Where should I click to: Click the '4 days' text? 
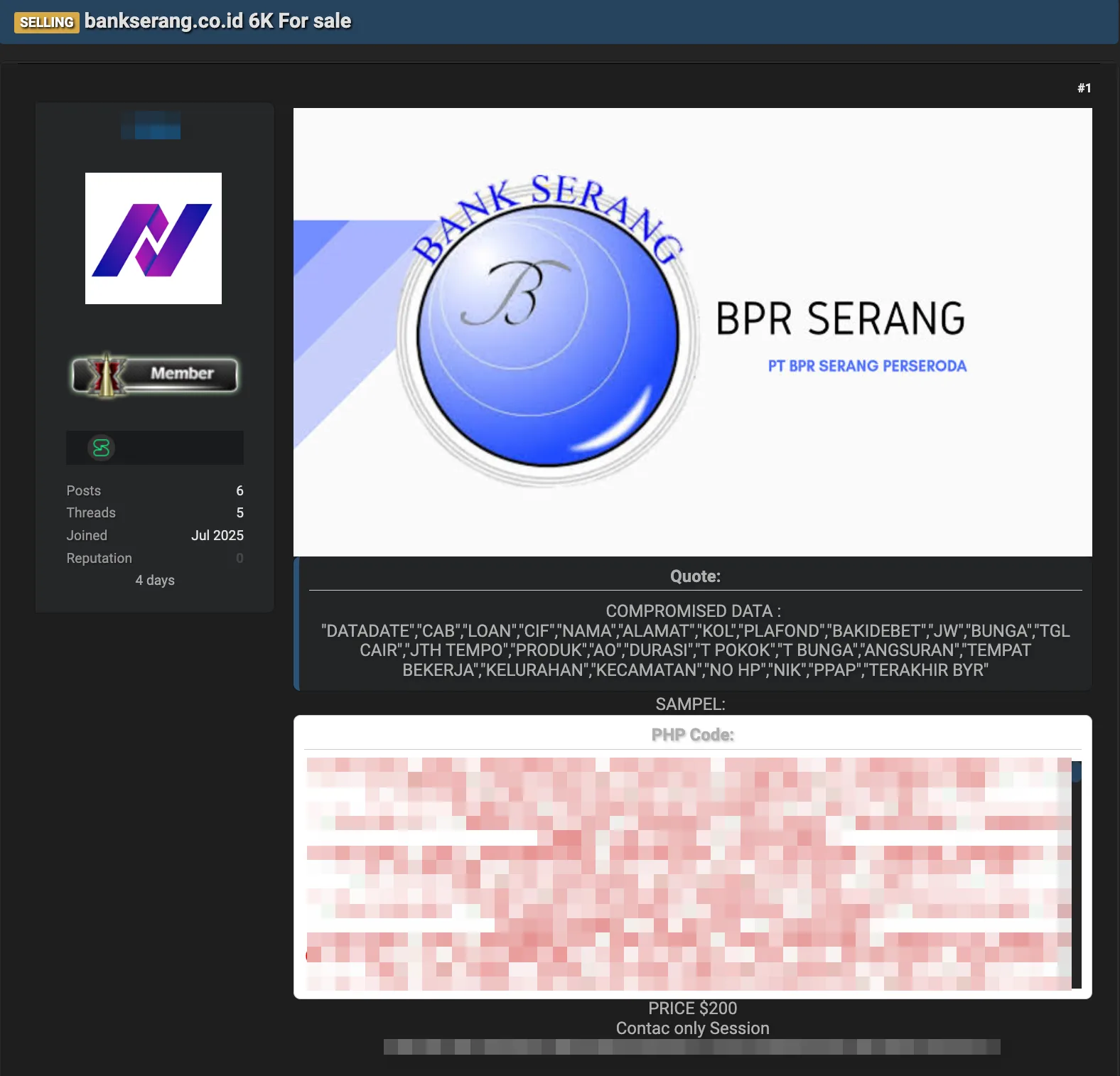[155, 580]
